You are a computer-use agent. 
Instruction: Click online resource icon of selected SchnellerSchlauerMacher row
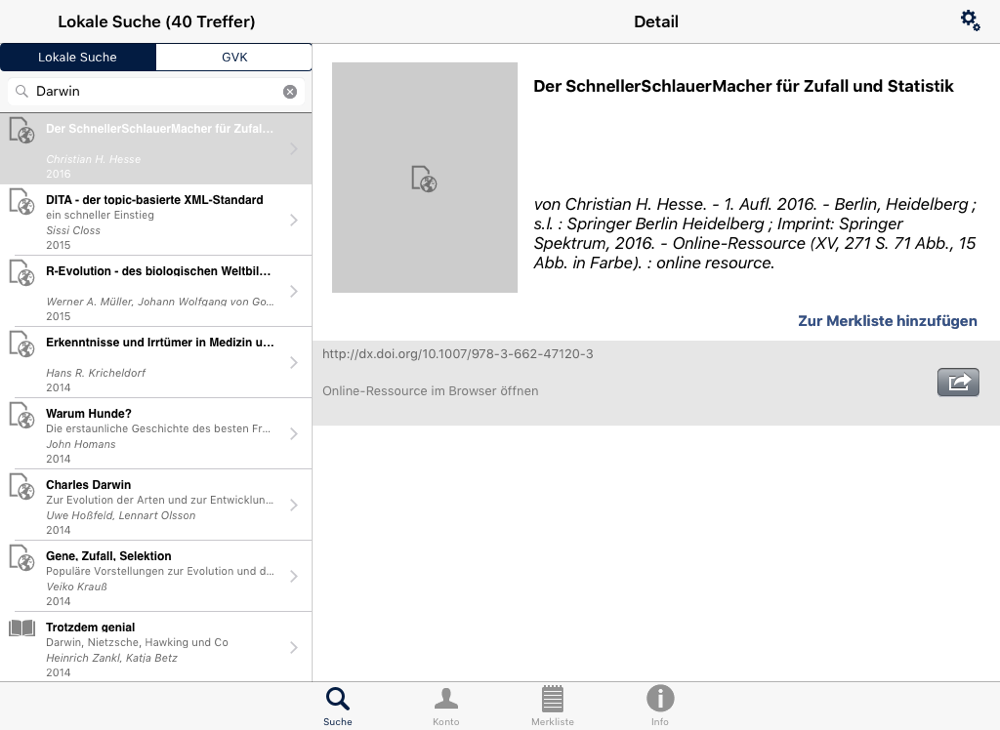(x=22, y=131)
